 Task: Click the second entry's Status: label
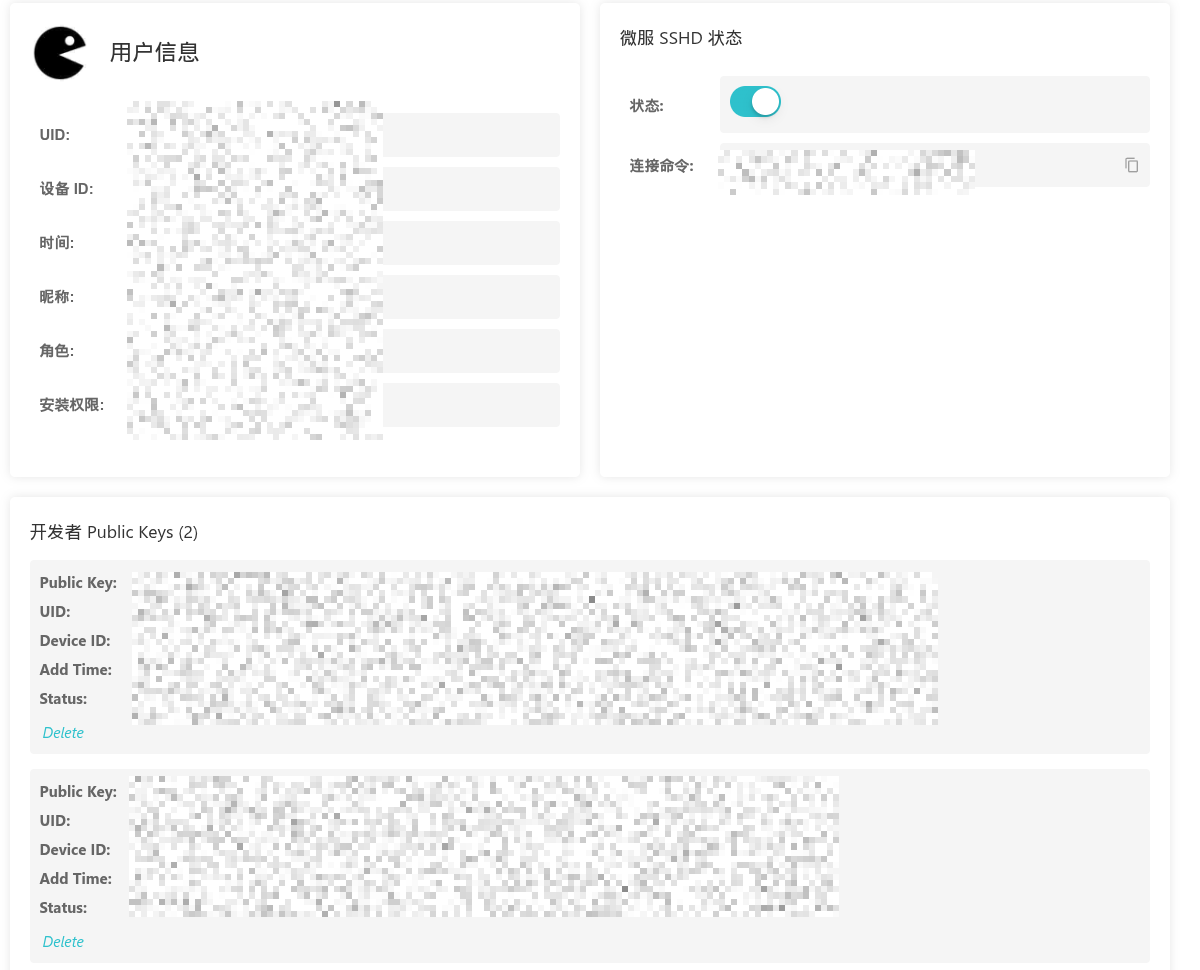[x=63, y=908]
